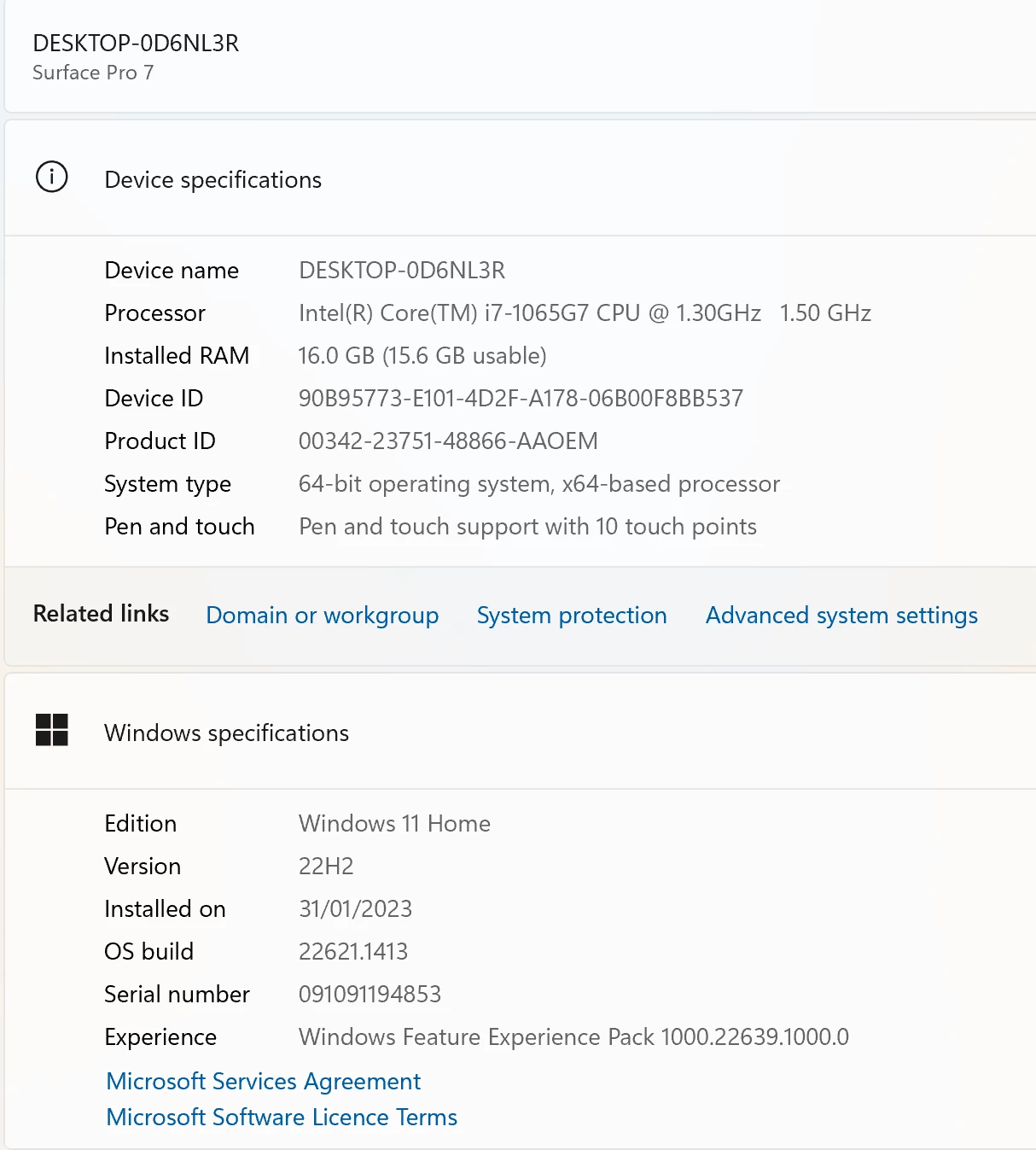Select the Pen and touch support value
Image resolution: width=1036 pixels, height=1150 pixels.
point(527,526)
